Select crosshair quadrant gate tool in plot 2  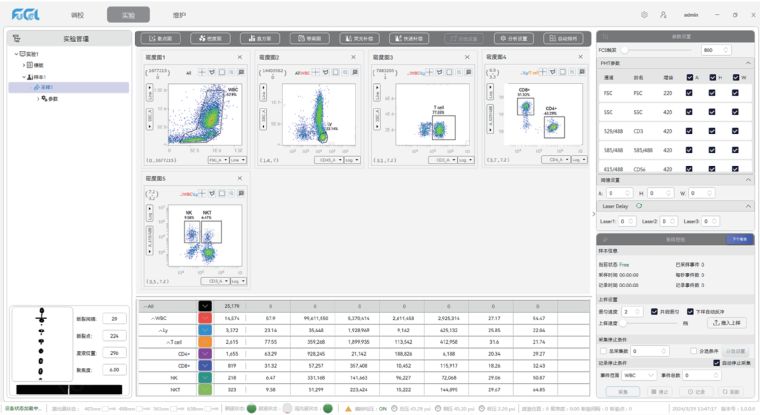coord(314,72)
